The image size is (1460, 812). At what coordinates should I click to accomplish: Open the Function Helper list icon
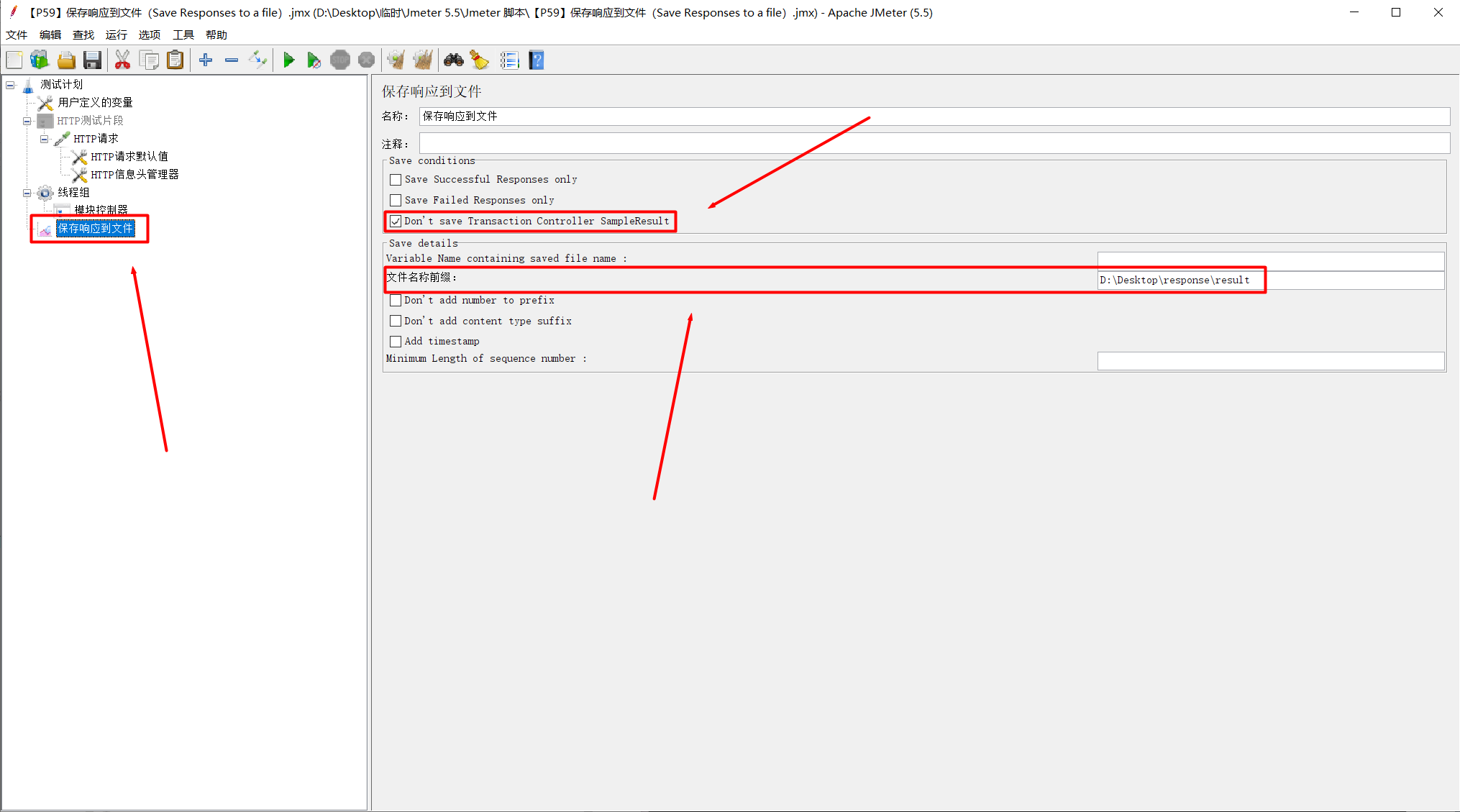(509, 60)
